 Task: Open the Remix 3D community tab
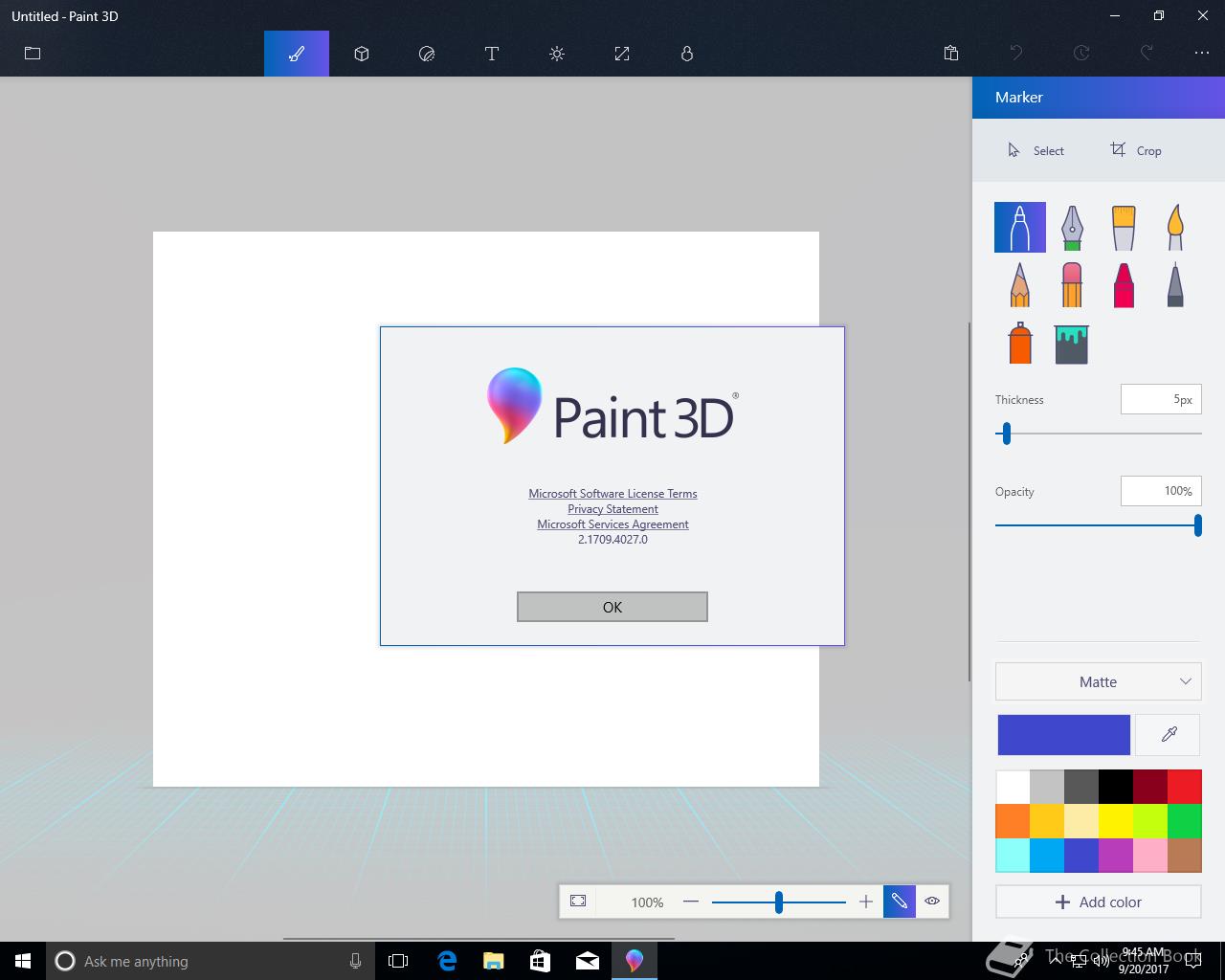point(687,54)
